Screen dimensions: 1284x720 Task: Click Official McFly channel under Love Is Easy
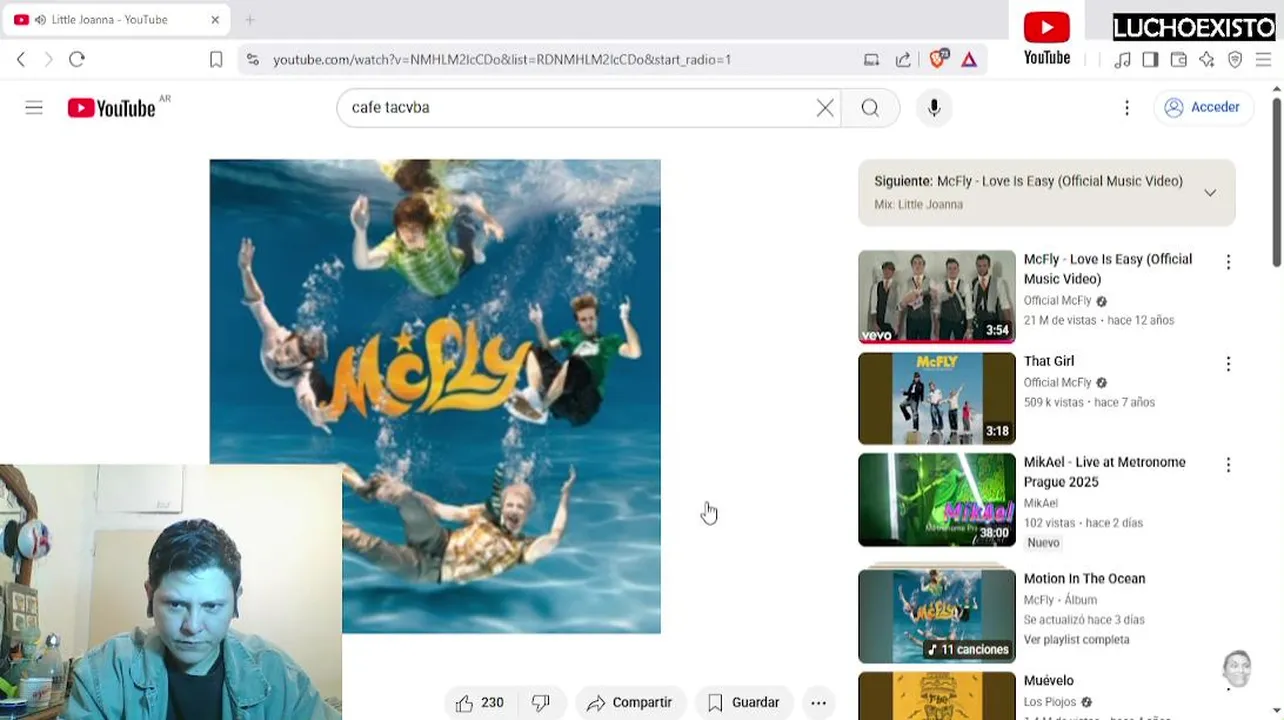click(x=1057, y=301)
